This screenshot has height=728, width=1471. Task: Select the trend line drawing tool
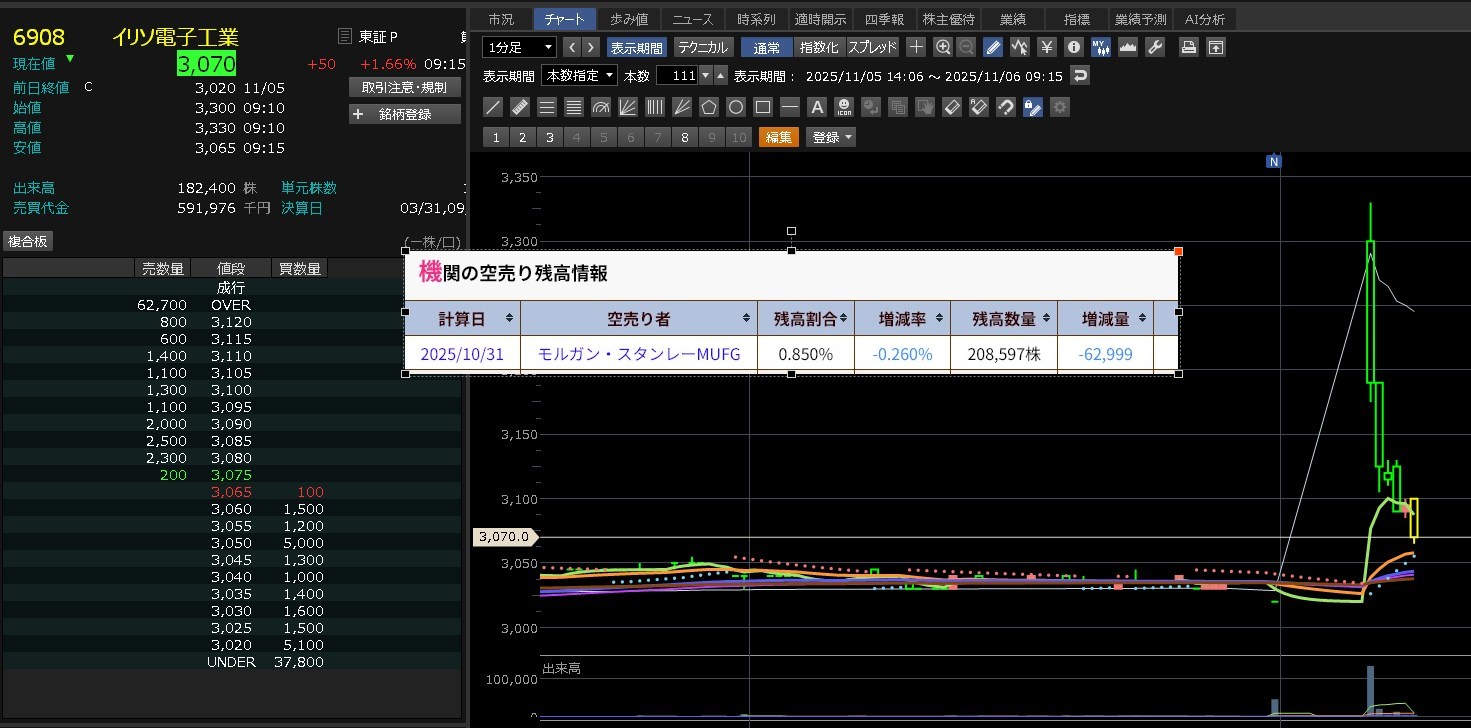493,107
